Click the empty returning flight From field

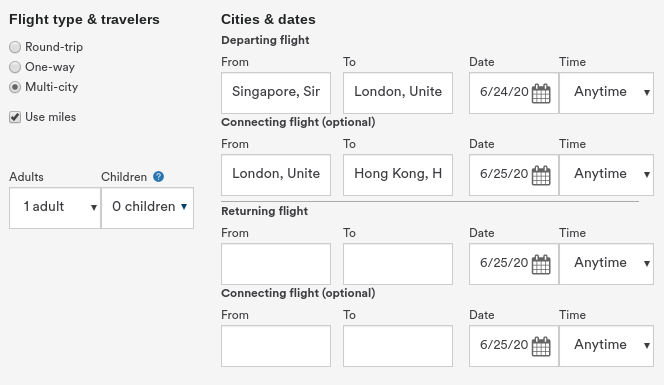coord(276,264)
